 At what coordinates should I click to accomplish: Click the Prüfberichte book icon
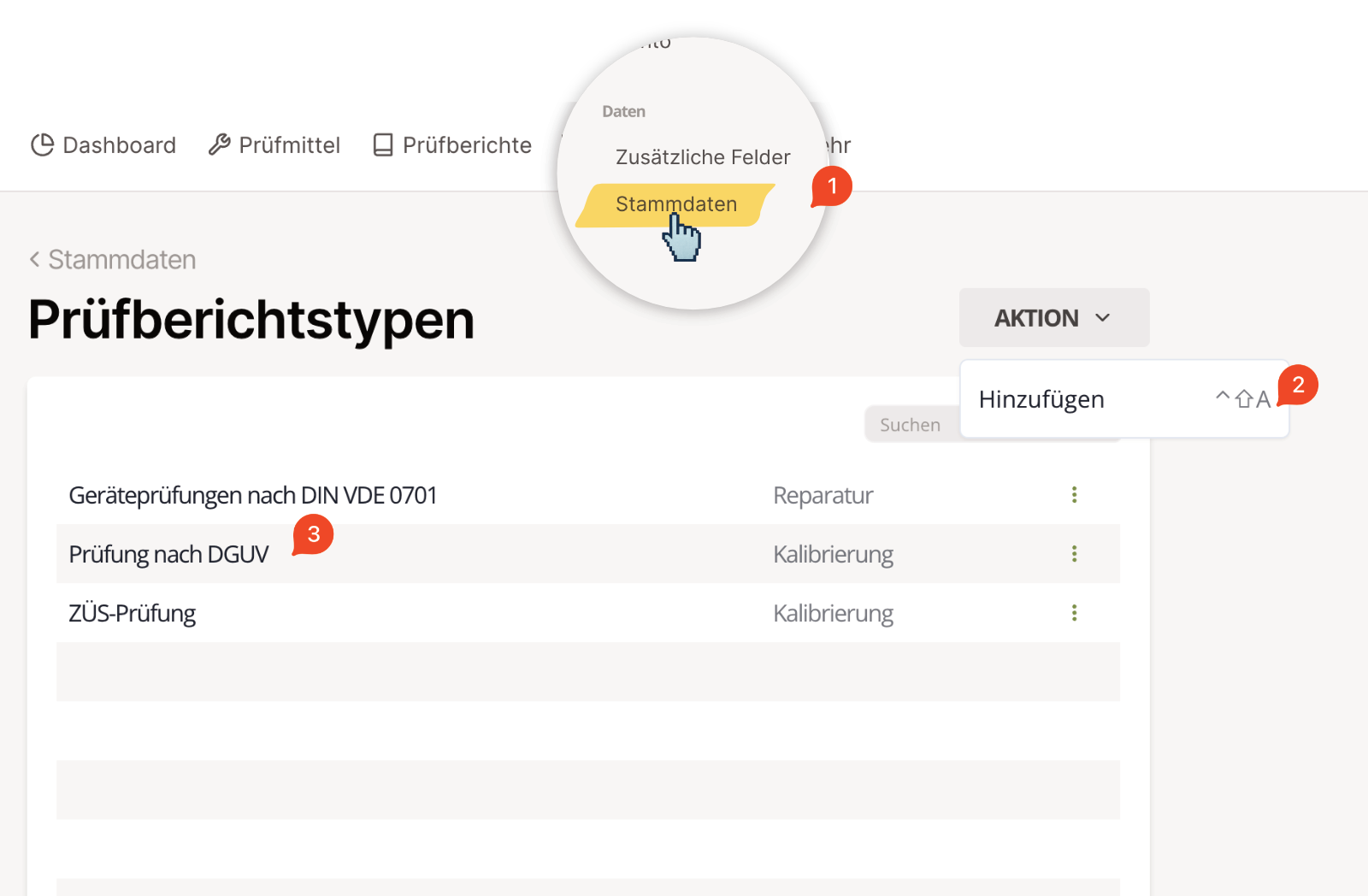click(383, 145)
